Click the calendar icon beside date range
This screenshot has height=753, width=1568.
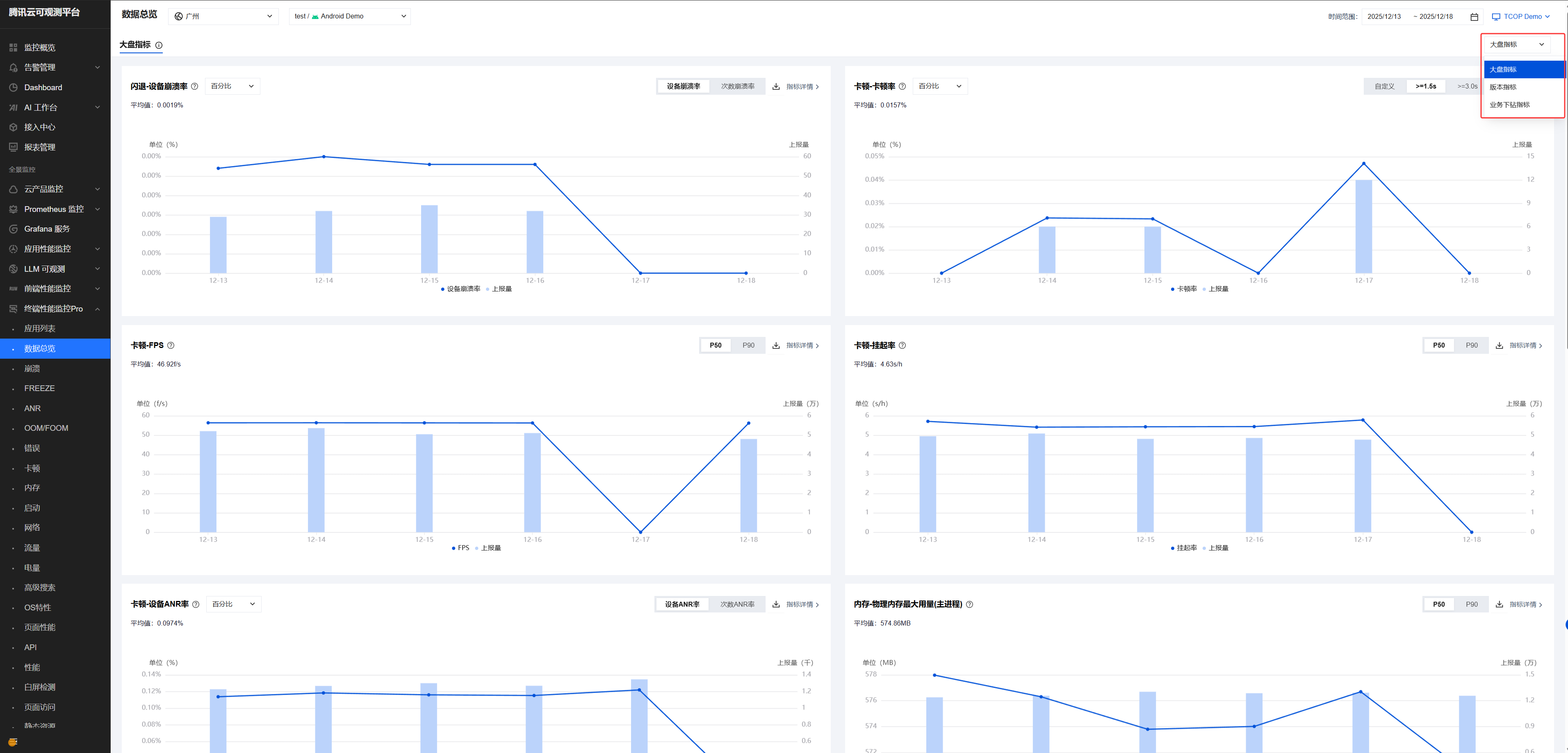(x=1474, y=17)
